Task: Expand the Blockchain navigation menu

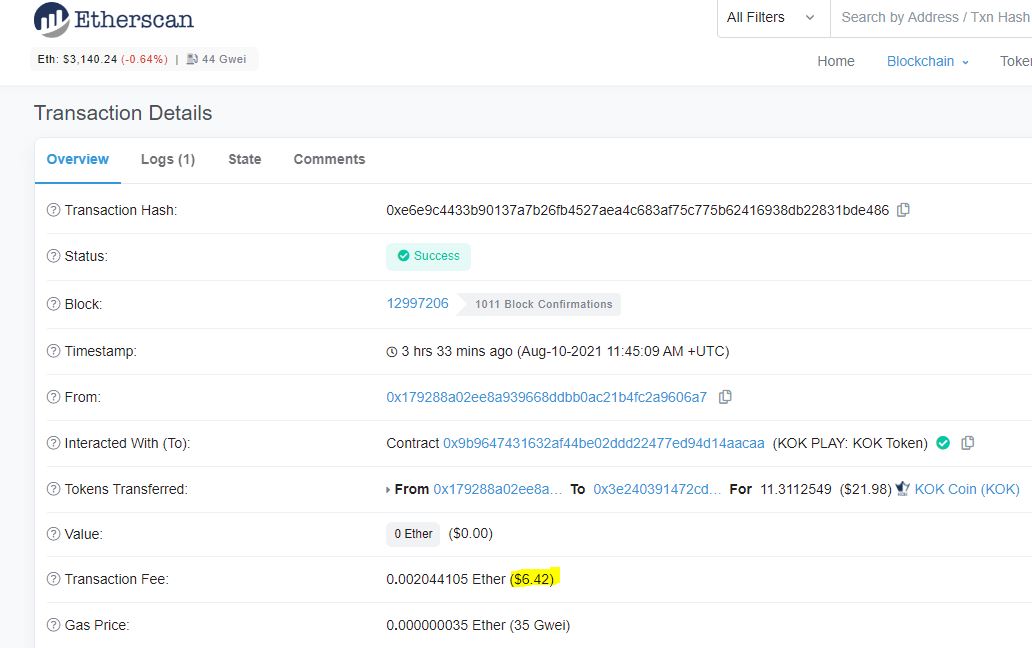Action: coord(927,61)
